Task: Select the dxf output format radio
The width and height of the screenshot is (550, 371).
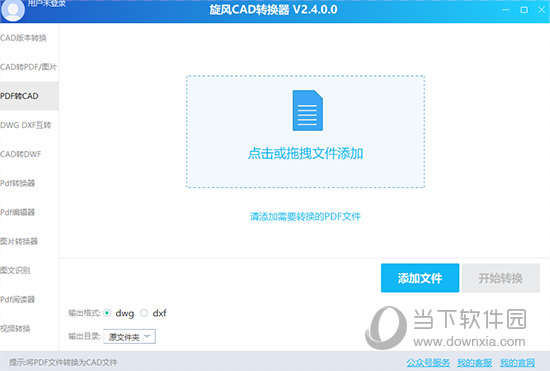Action: (144, 313)
